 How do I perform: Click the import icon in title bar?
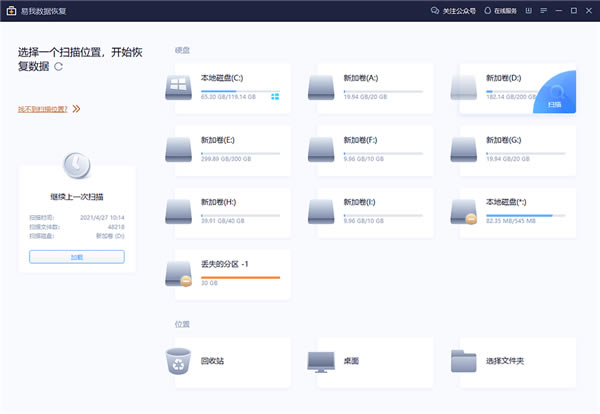coord(526,10)
